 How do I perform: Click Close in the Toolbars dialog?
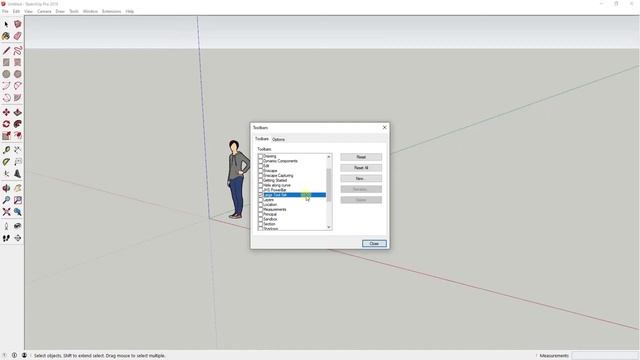click(374, 244)
